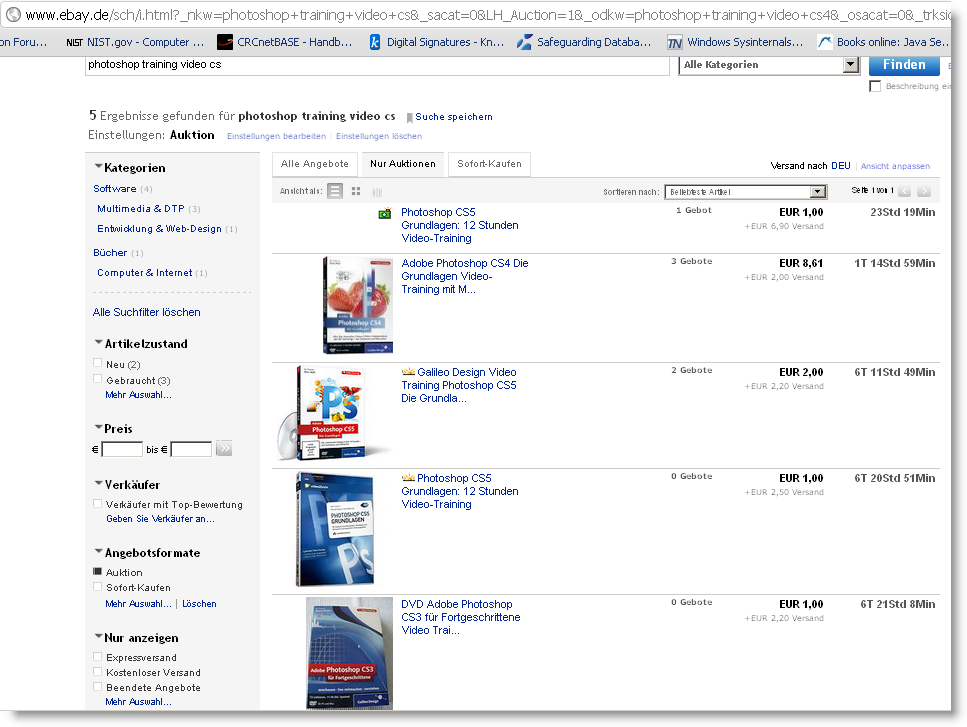Click the minimum price input field

122,449
